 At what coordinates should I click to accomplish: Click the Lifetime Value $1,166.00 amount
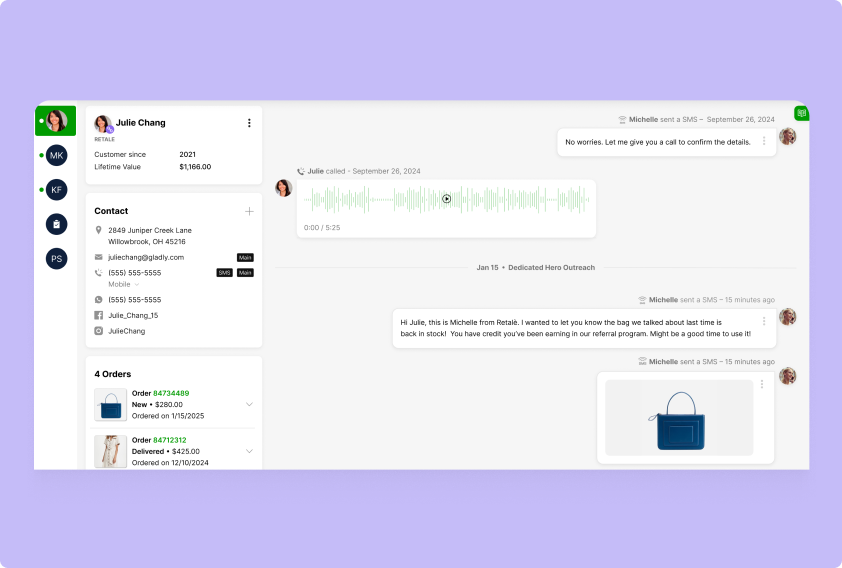pos(195,167)
